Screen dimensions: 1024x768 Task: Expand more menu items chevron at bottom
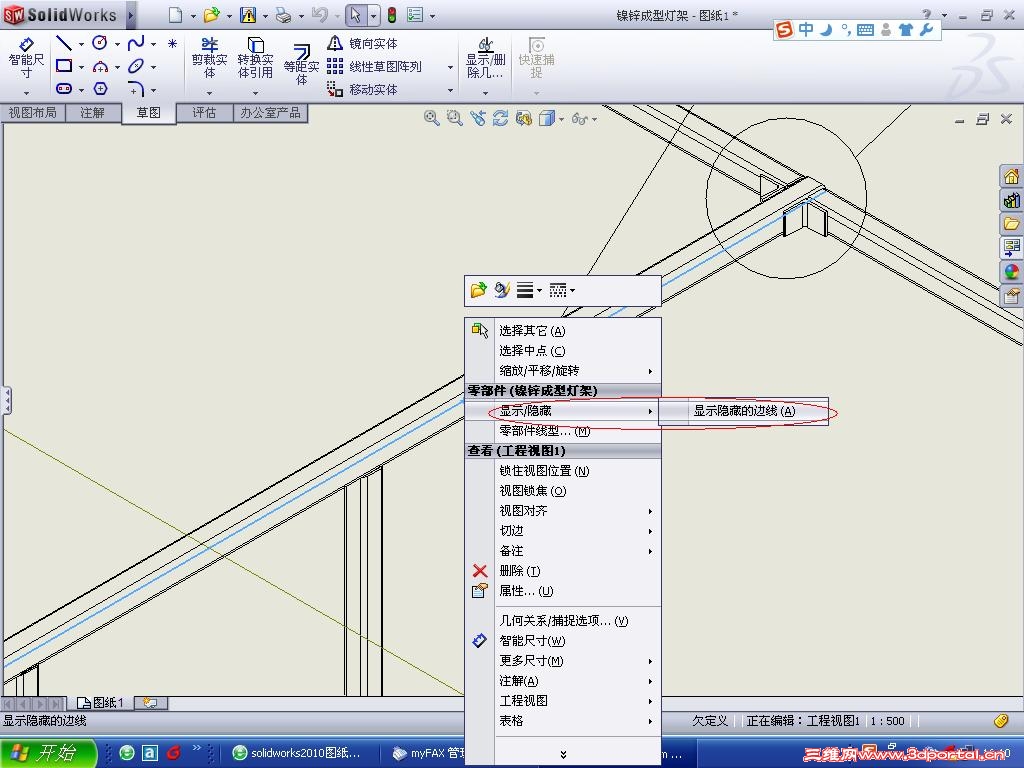(x=563, y=754)
